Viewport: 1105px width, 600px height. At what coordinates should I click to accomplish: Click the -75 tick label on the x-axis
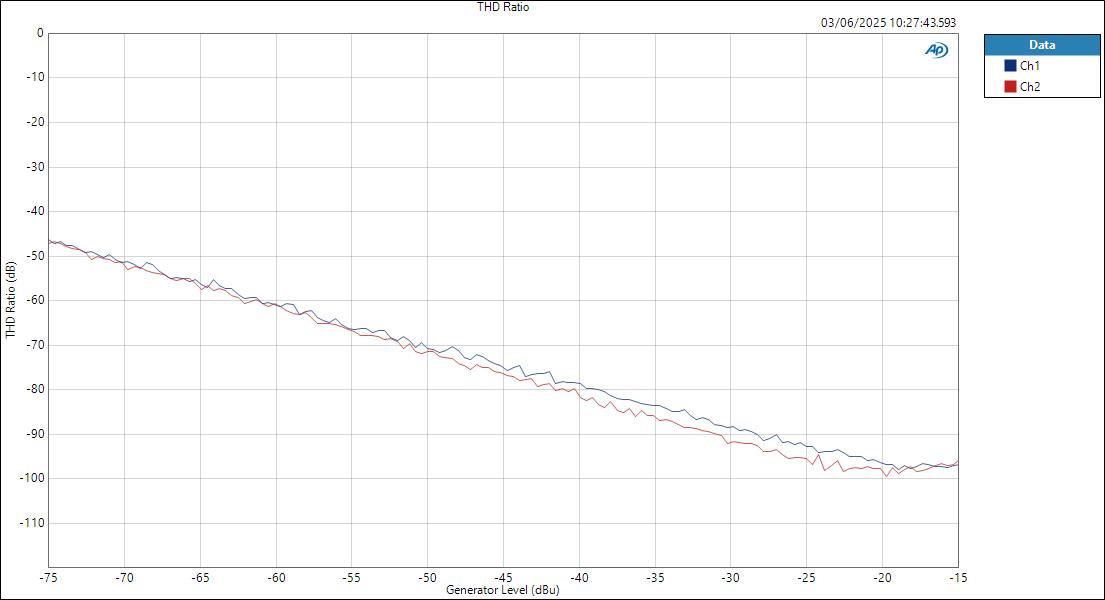pos(48,576)
